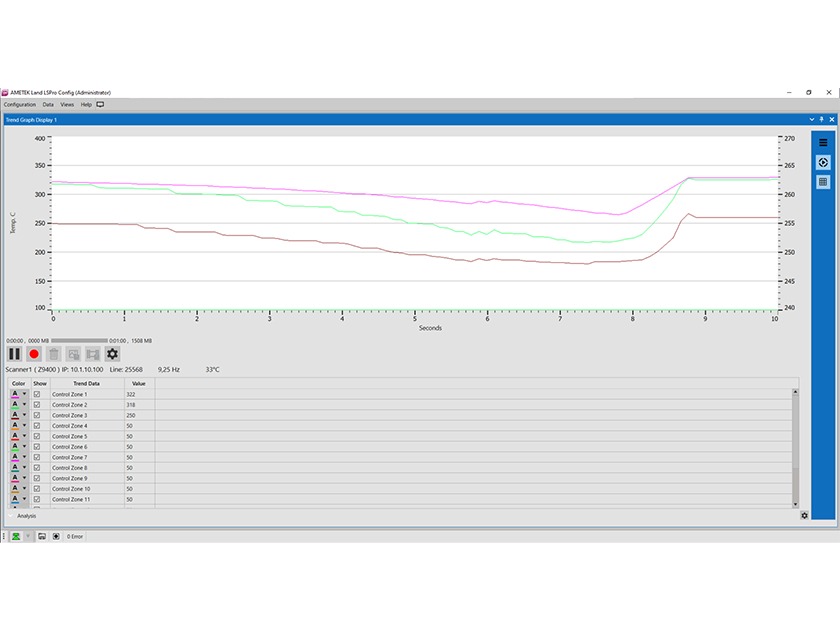Screen dimensions: 840x630
Task: Click the Value cell showing 322
Action: [133, 394]
